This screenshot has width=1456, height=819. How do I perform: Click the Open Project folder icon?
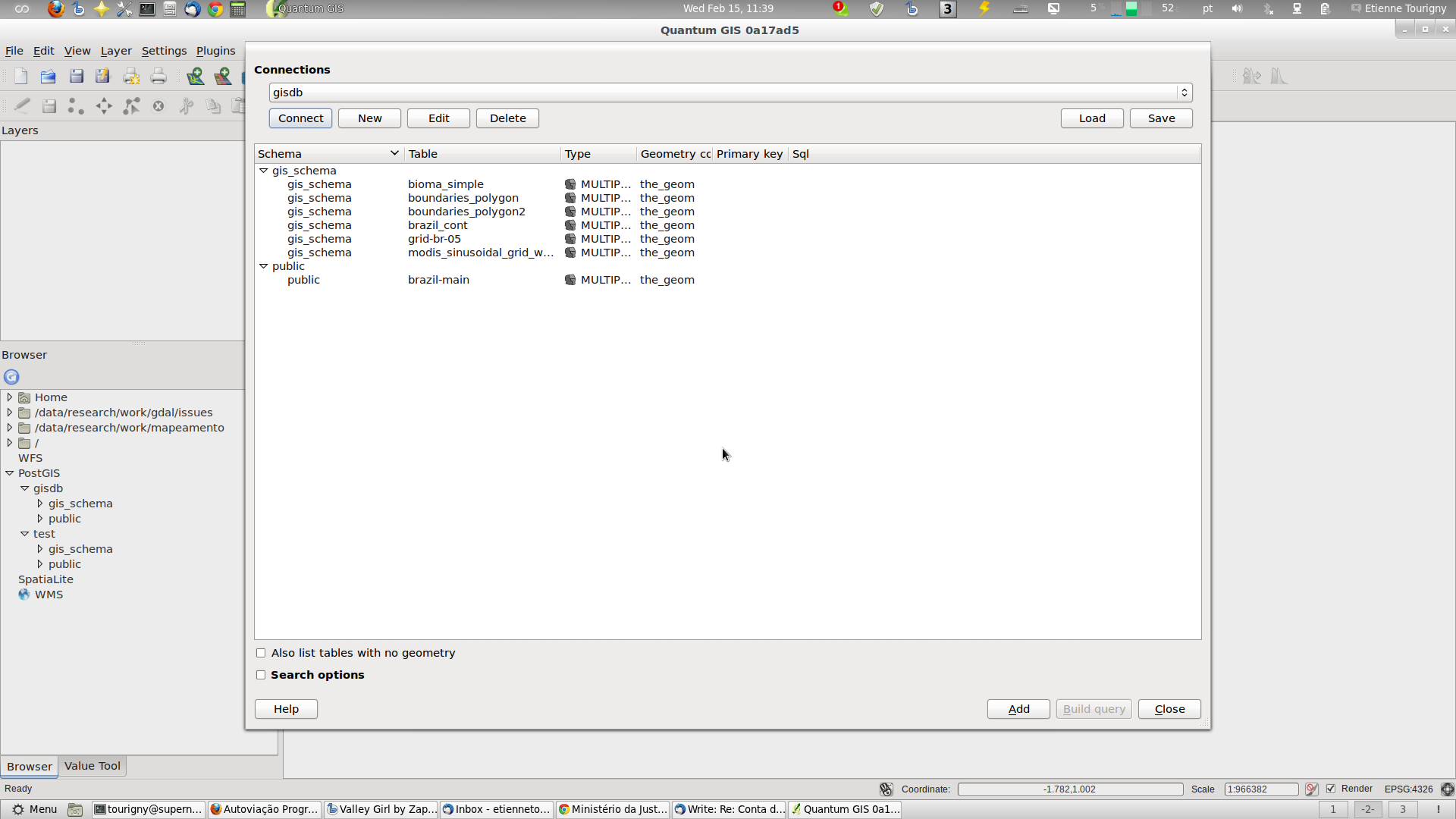[48, 76]
